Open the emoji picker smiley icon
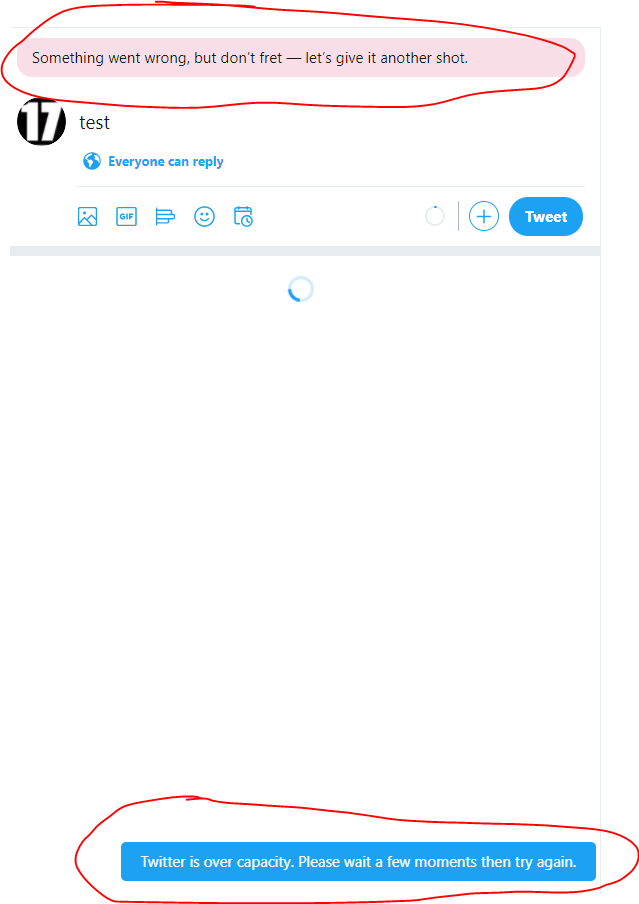This screenshot has width=639, height=904. click(x=204, y=217)
